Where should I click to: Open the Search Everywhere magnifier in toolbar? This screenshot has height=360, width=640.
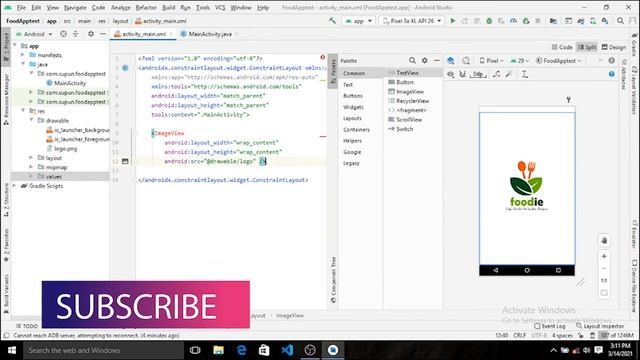tap(620, 21)
